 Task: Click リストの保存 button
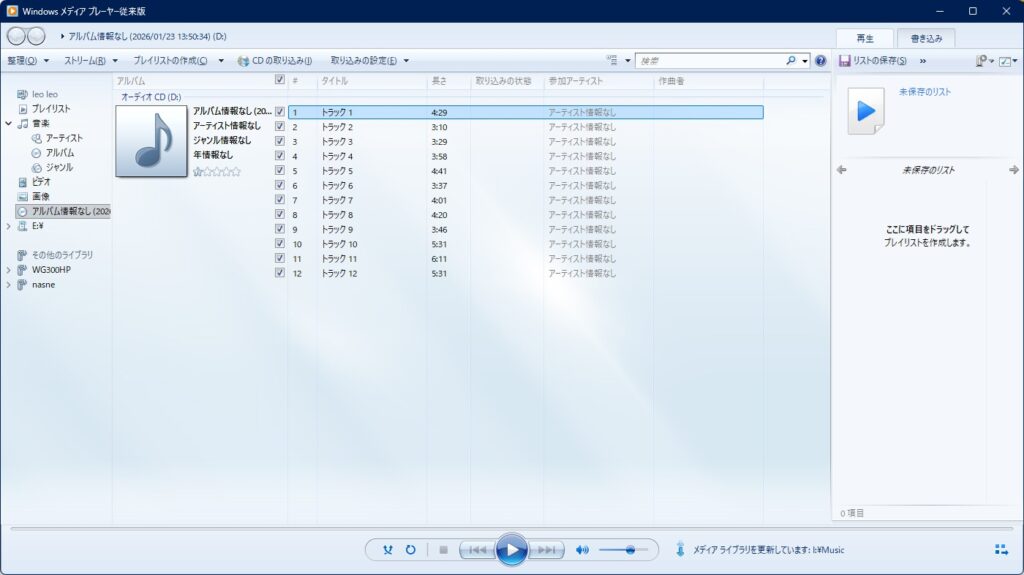pyautogui.click(x=873, y=61)
